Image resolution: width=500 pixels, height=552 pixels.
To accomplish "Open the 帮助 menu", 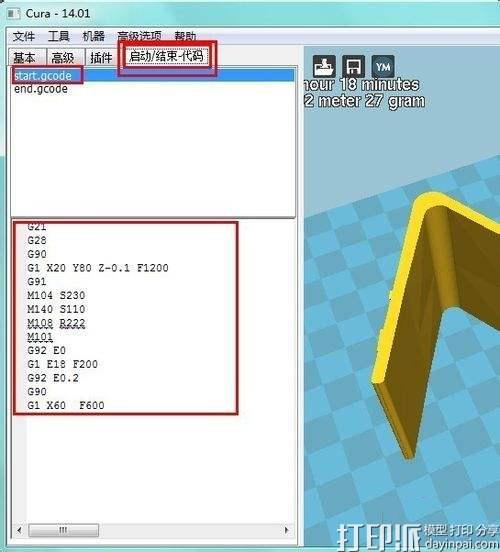I will tap(185, 36).
